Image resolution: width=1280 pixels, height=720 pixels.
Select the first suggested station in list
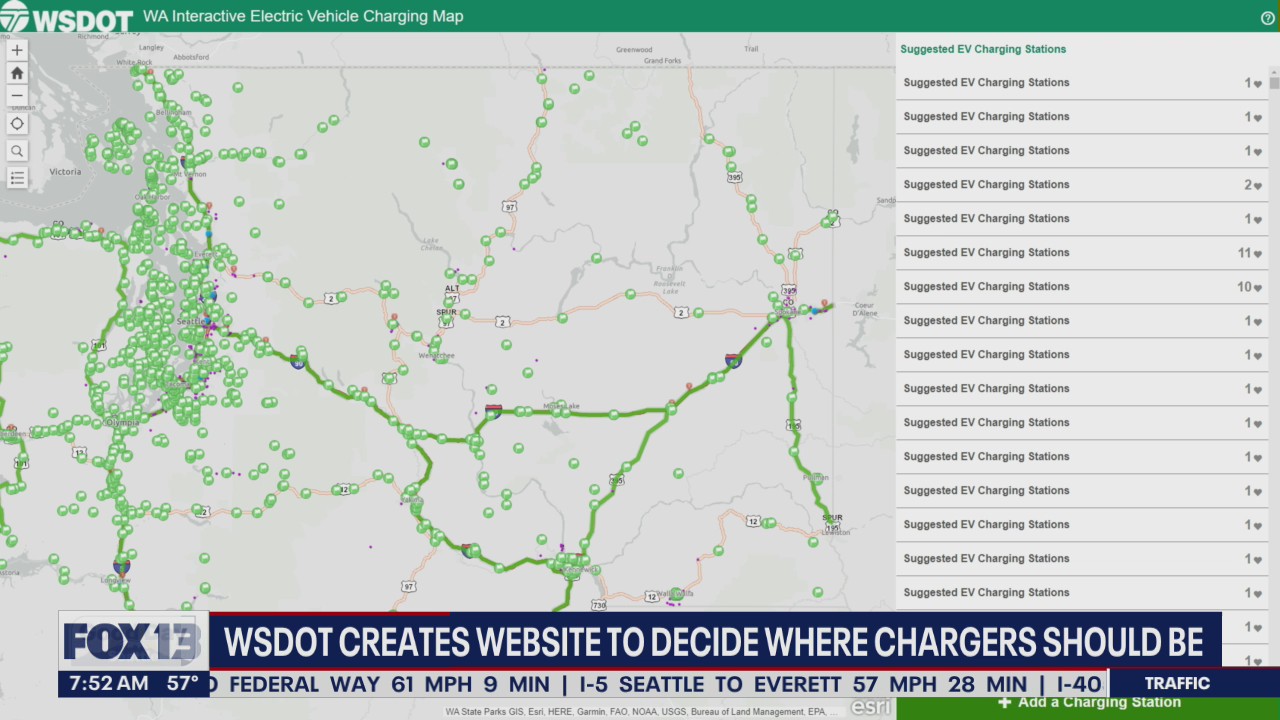pyautogui.click(x=986, y=83)
